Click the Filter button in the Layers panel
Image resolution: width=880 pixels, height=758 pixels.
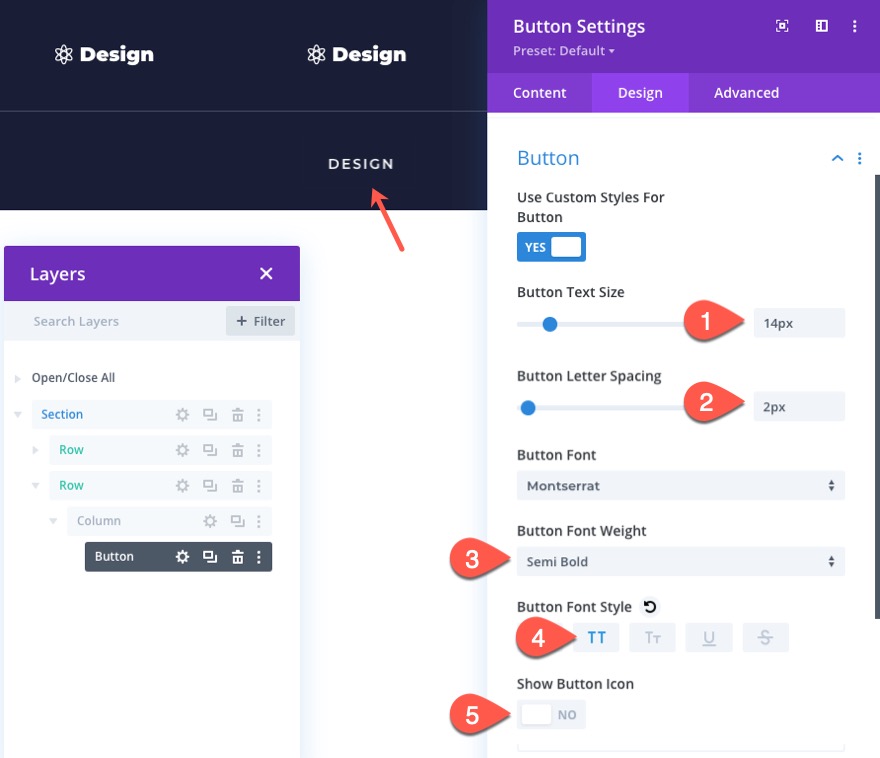pos(260,321)
